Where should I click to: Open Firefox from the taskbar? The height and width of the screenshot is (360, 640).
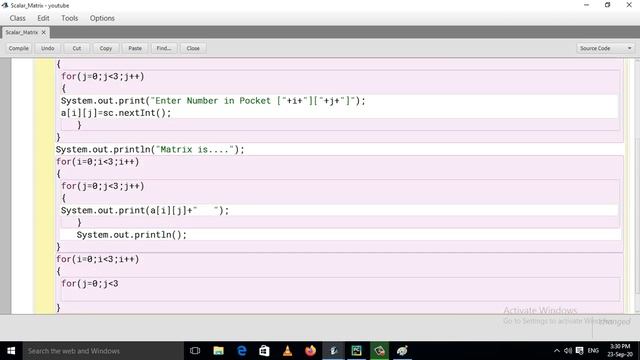point(310,351)
